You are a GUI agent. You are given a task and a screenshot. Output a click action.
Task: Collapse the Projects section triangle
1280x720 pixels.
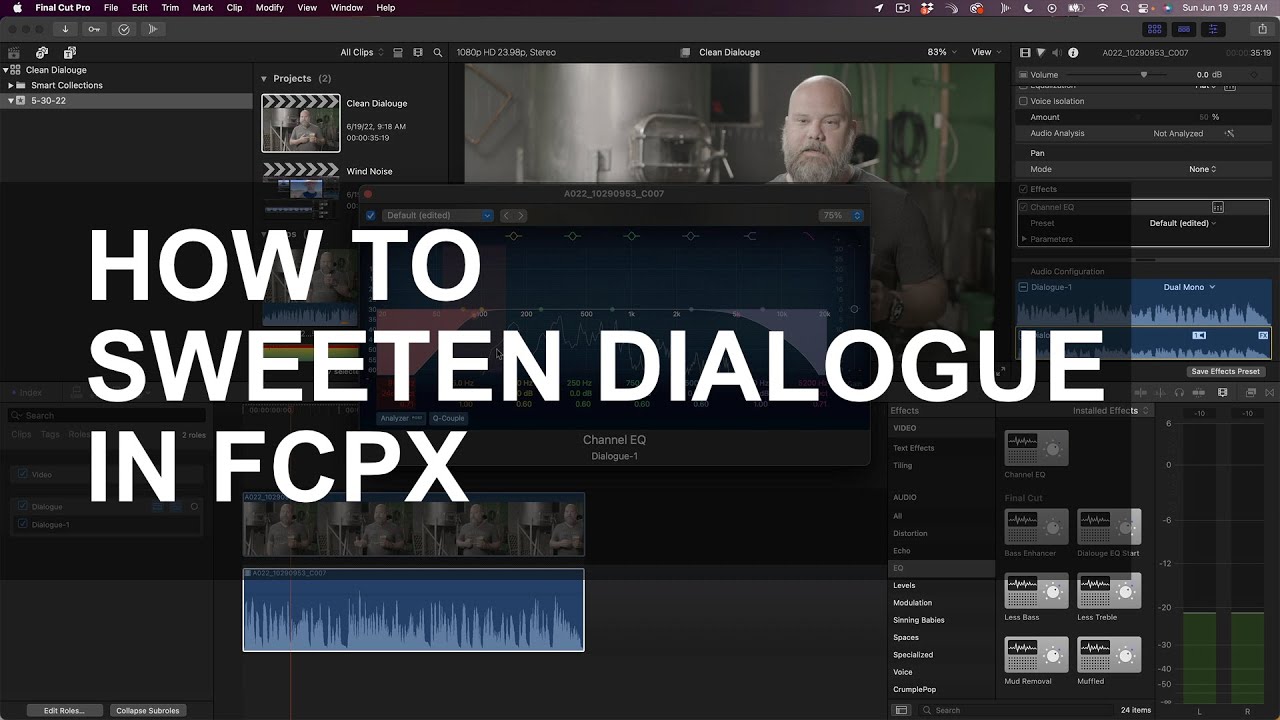264,78
